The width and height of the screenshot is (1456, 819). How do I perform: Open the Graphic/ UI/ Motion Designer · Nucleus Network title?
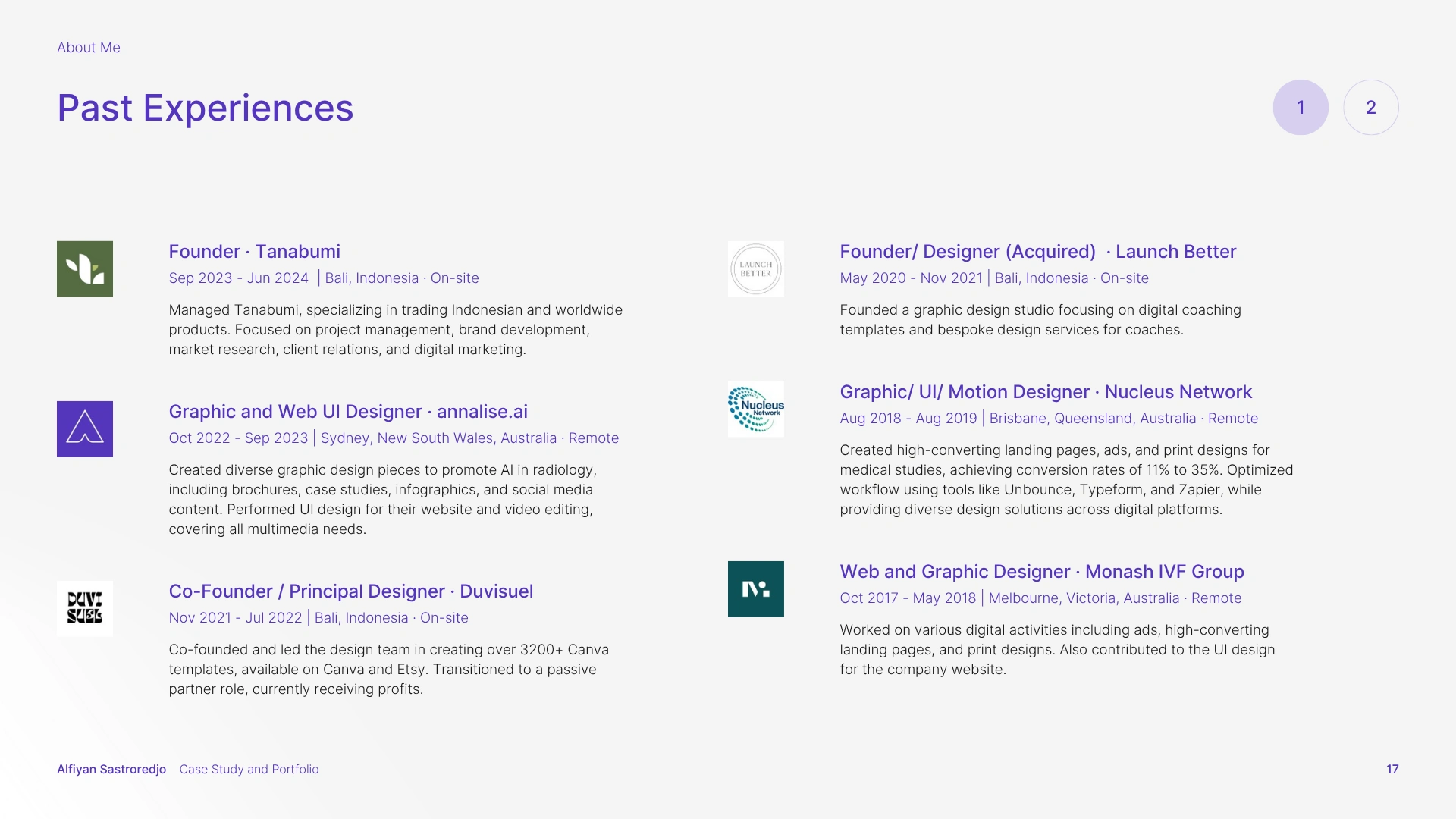tap(1045, 392)
